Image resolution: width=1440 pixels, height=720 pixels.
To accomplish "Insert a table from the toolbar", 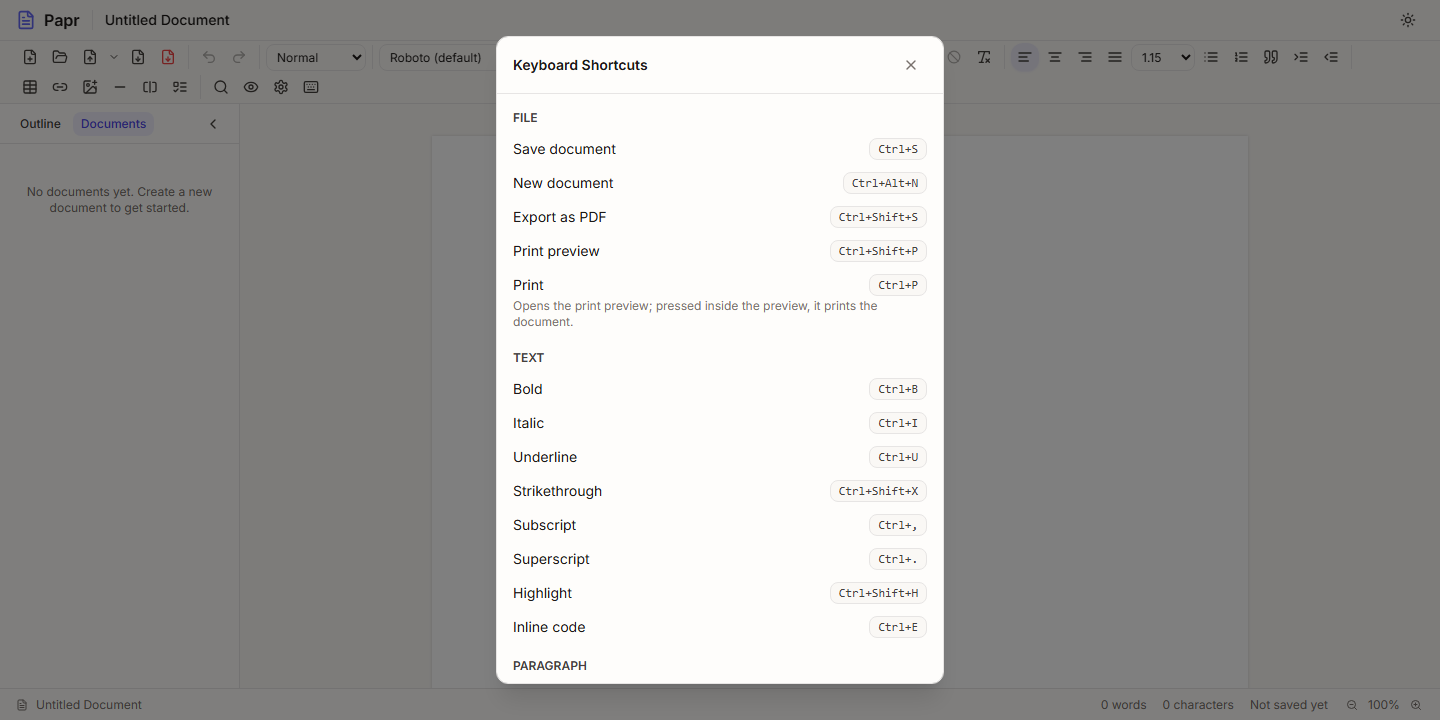I will pos(30,87).
